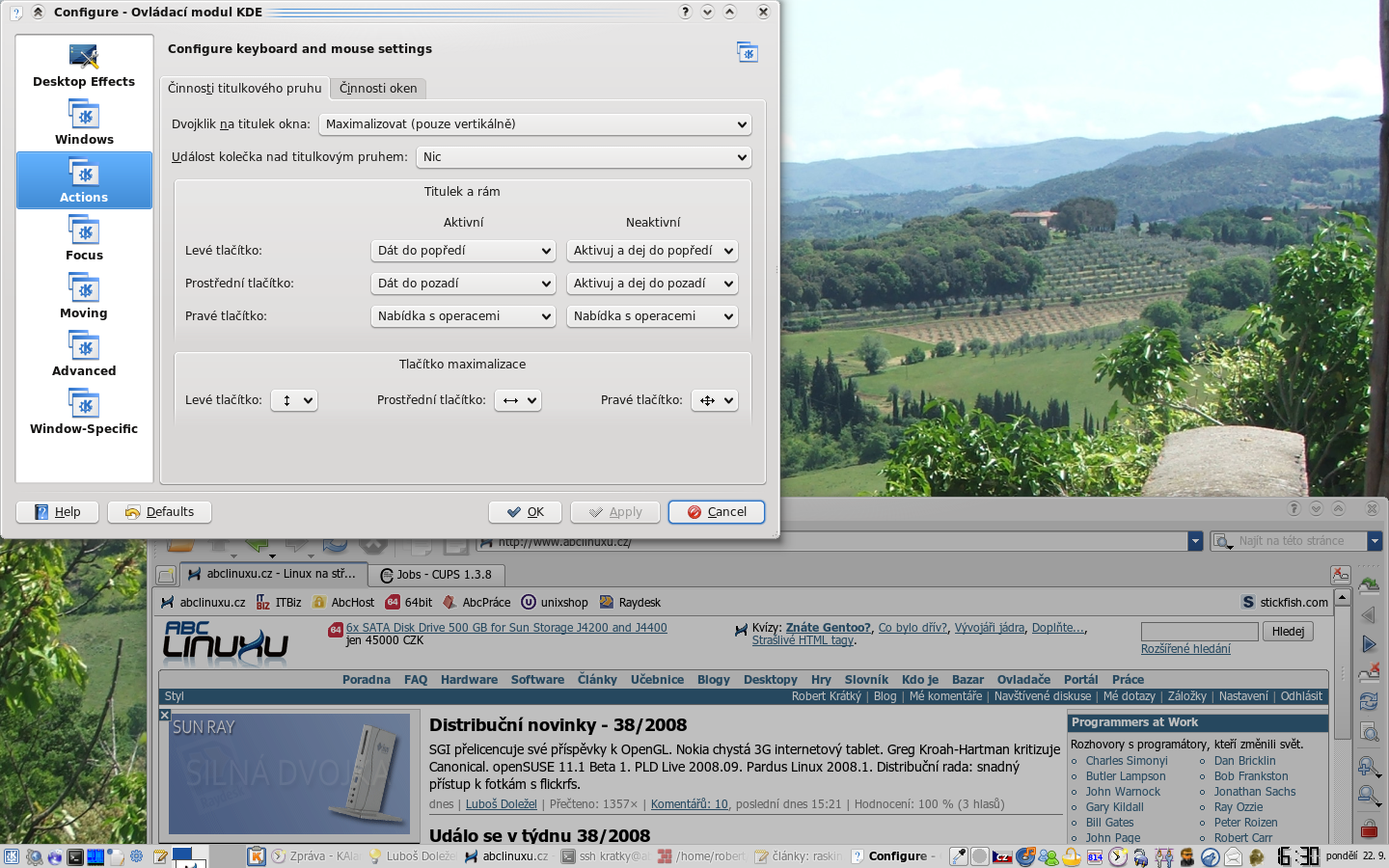Open active right button 'Nabídka s operacemi' dropdown

(x=463, y=316)
